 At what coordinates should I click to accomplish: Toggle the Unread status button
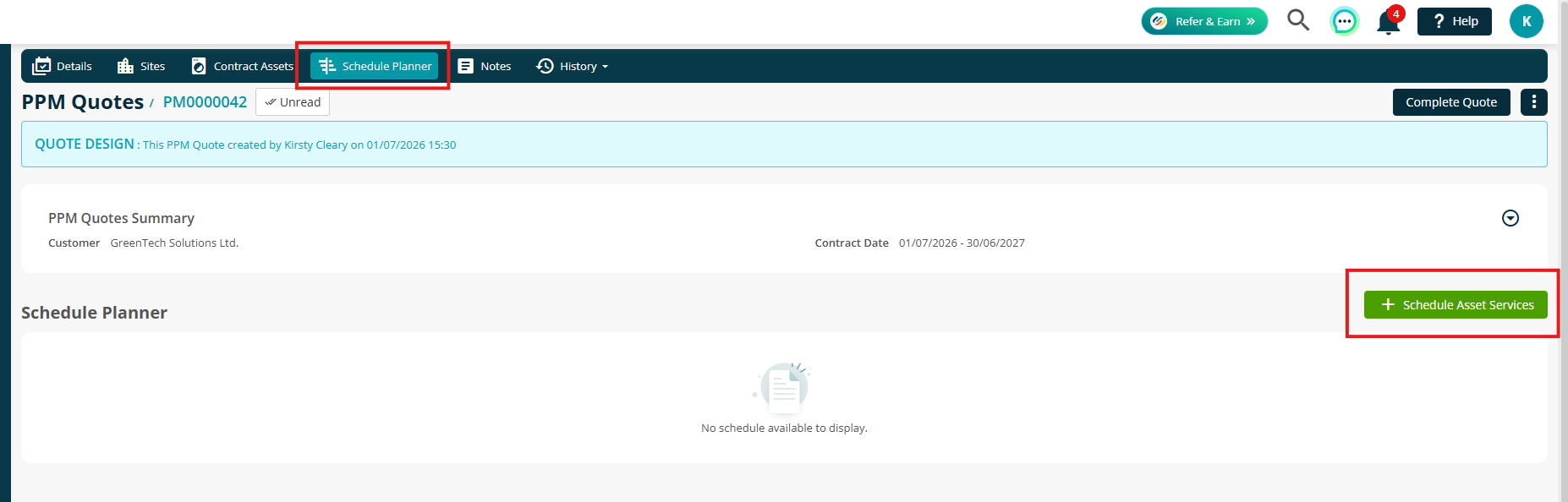tap(293, 102)
